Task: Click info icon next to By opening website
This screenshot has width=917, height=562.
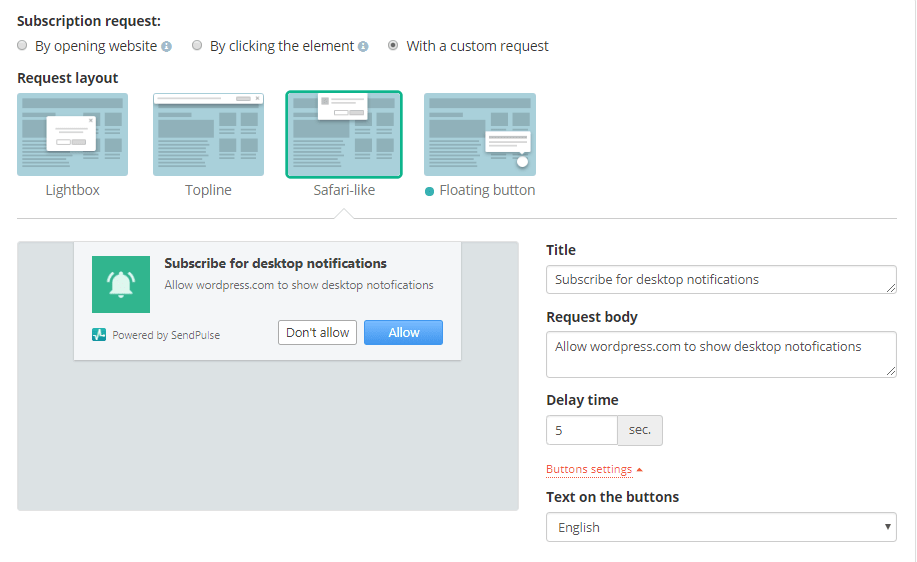Action: click(x=167, y=47)
